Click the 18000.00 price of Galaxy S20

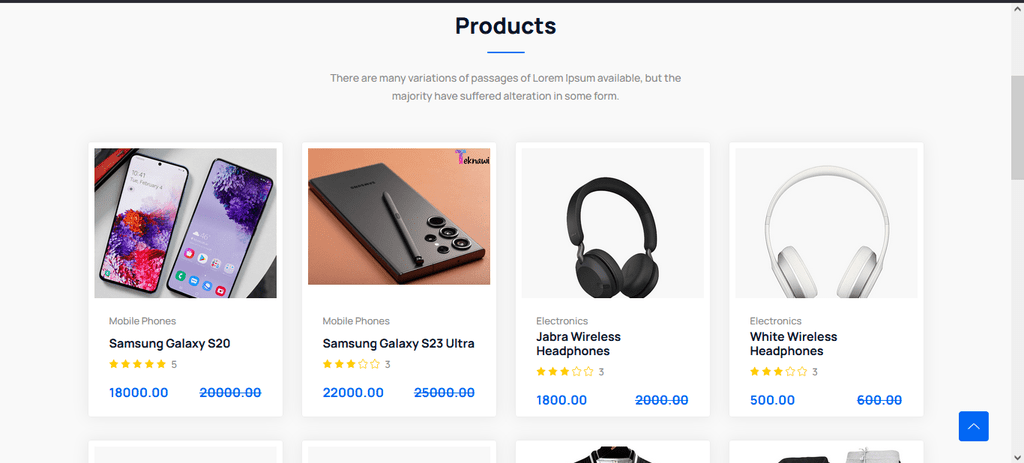[138, 393]
